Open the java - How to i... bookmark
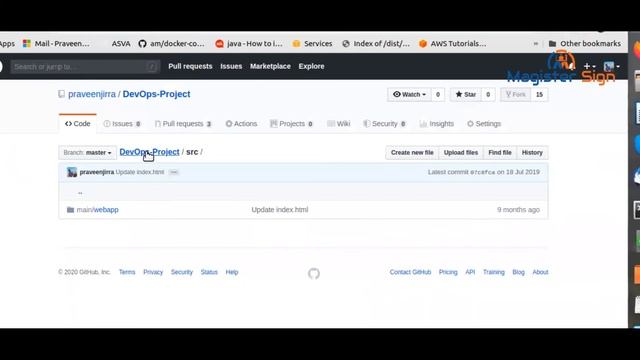 [249, 44]
